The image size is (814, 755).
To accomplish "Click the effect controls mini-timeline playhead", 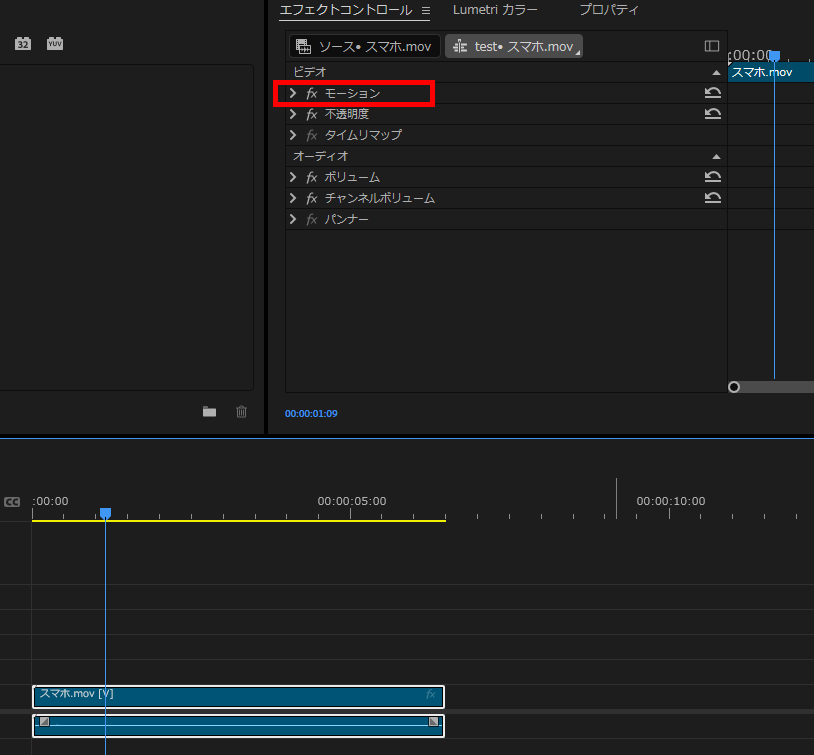I will [x=775, y=56].
